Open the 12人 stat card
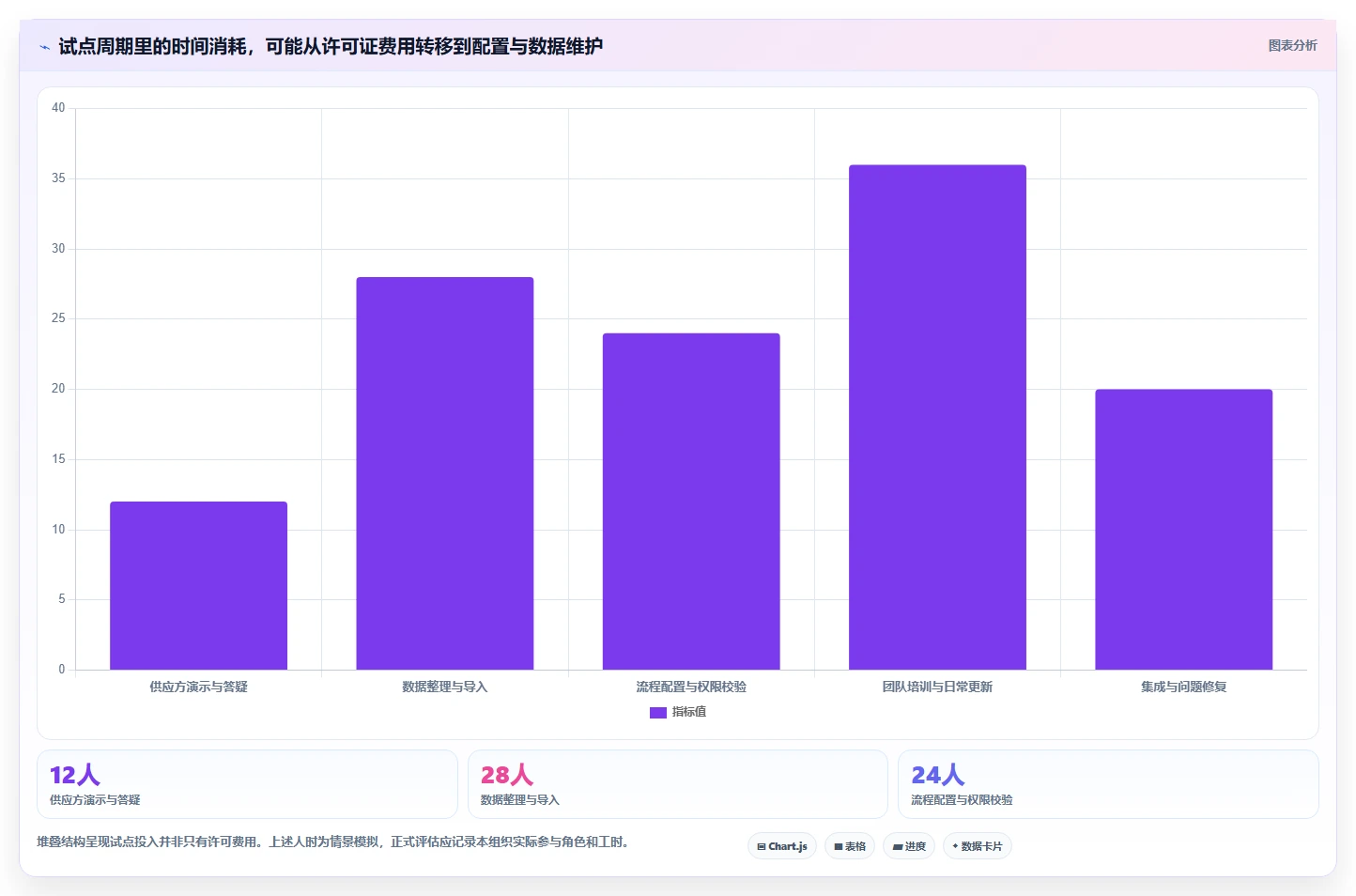The width and height of the screenshot is (1356, 896). 247,784
